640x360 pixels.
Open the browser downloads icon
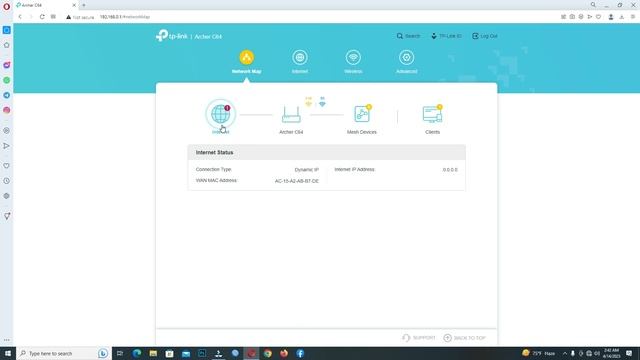click(x=622, y=17)
